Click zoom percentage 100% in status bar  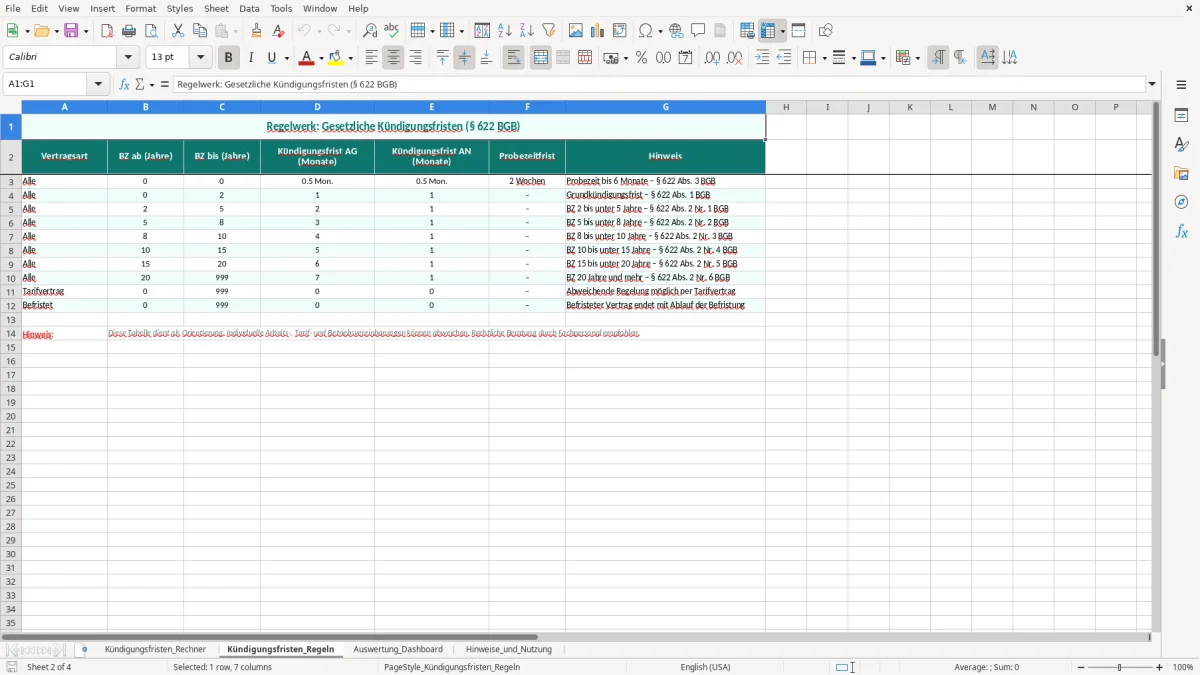pos(1183,667)
